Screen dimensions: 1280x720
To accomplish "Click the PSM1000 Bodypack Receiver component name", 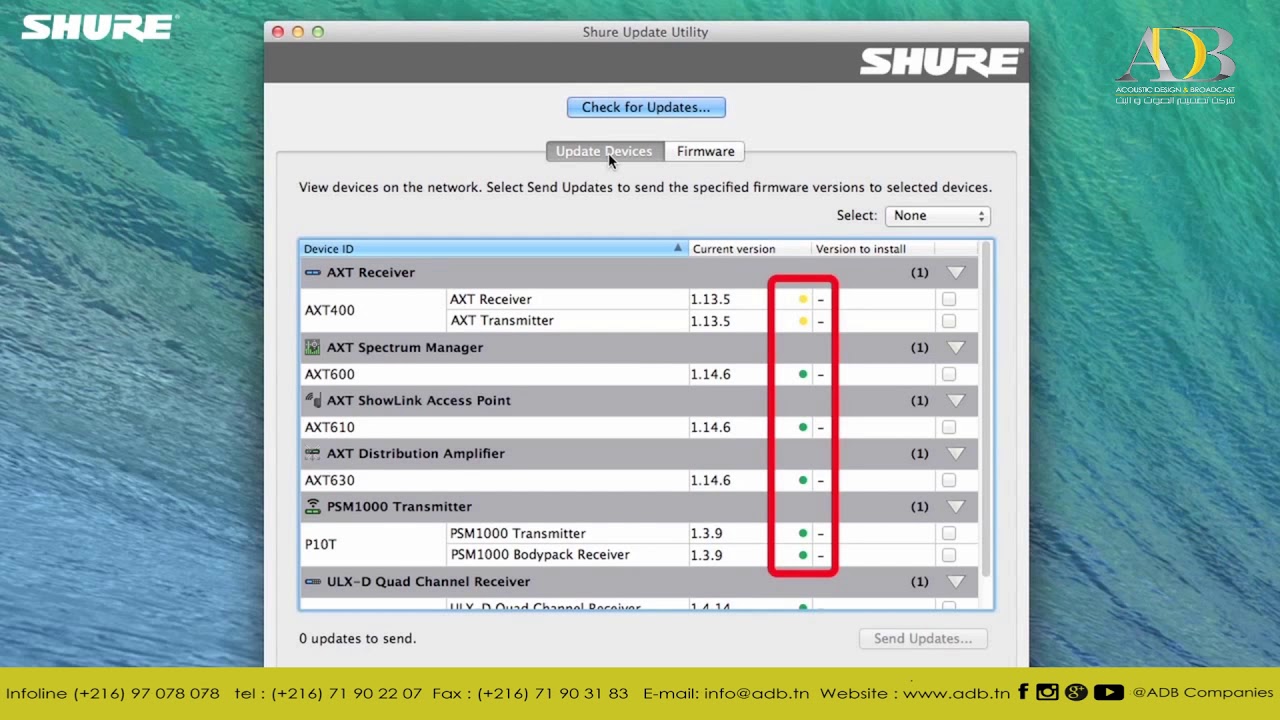I will tap(540, 555).
